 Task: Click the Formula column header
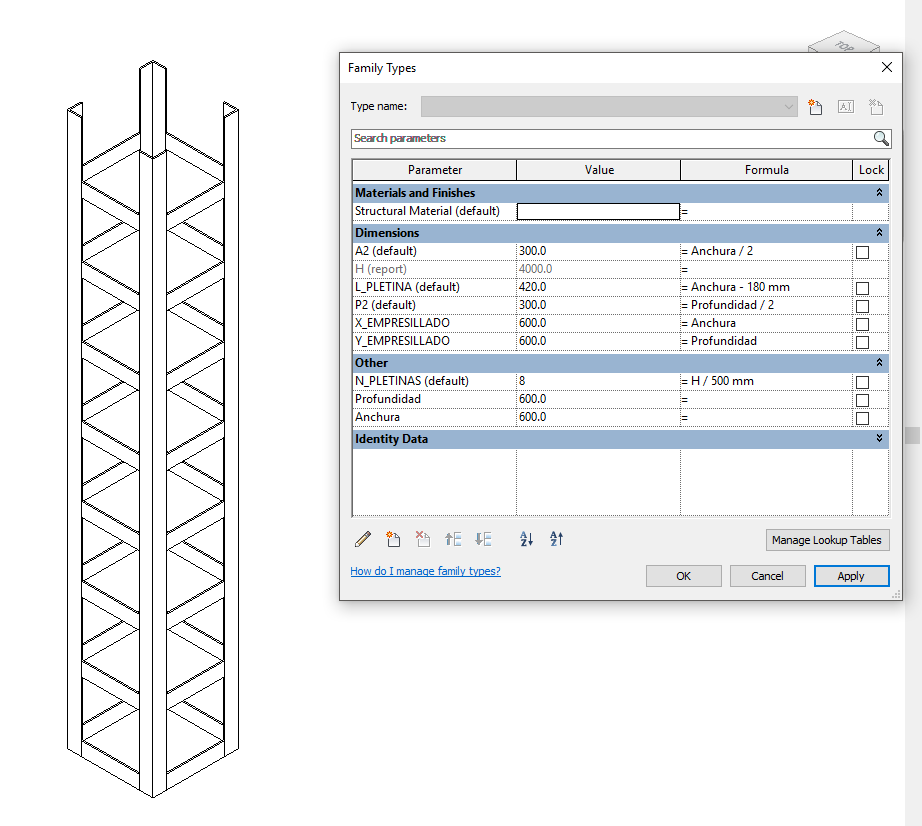(766, 170)
